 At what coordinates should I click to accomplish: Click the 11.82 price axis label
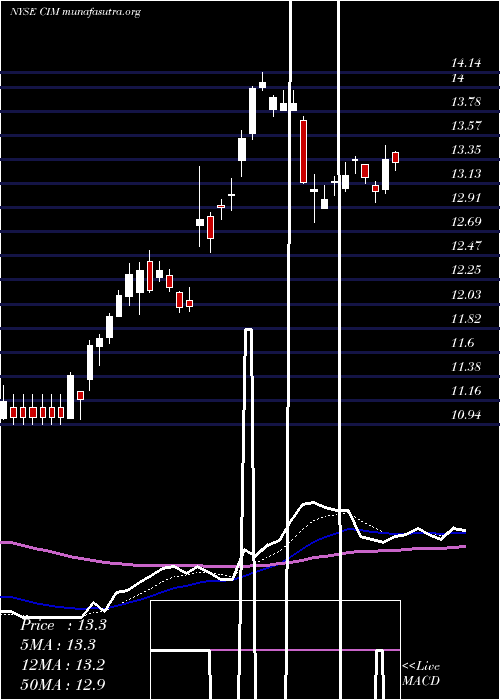466,319
